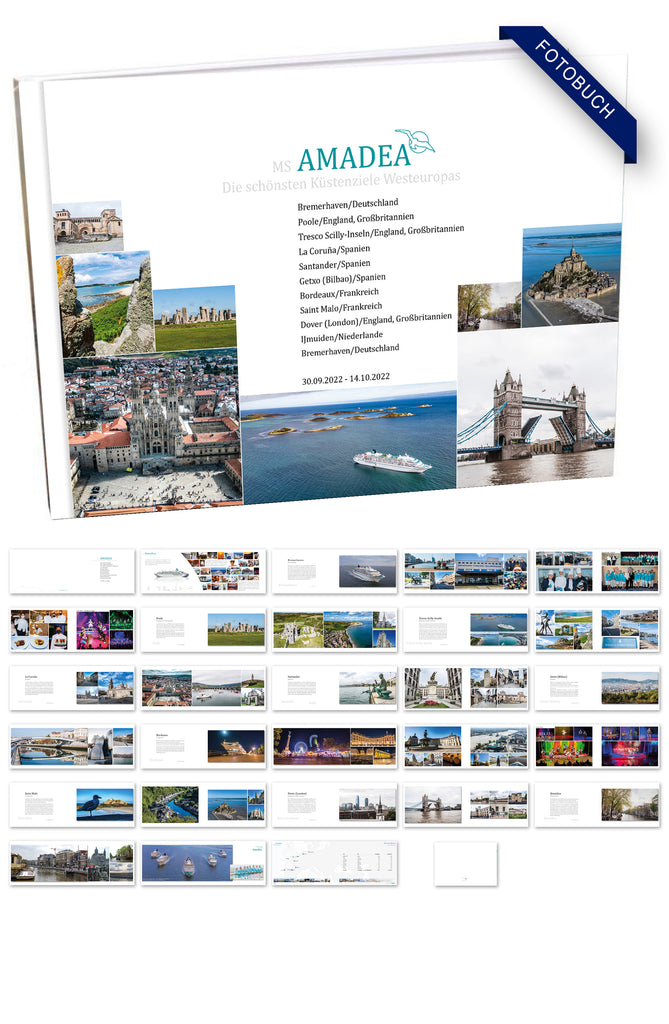Click the AMADEA logo on the cover
This screenshot has width=669, height=1024.
(354, 157)
